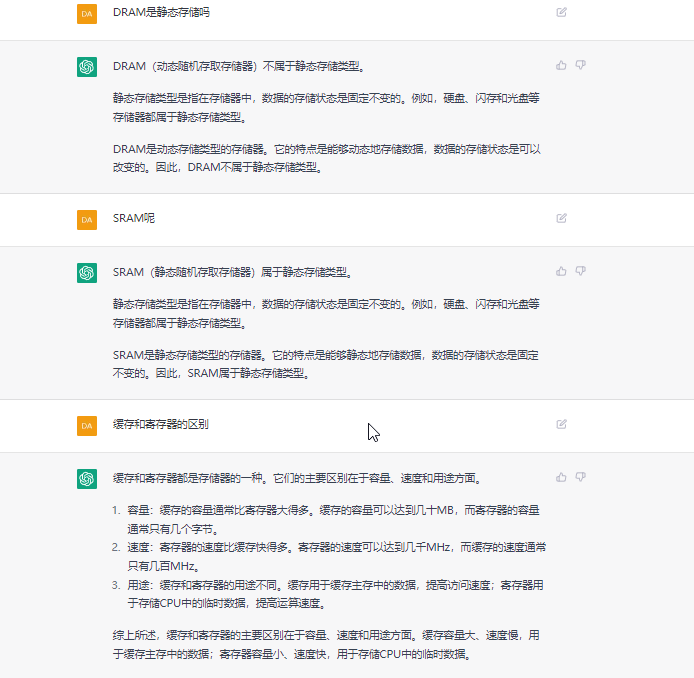Thumbs down the DRAM answer
This screenshot has width=694, height=678.
coord(581,65)
